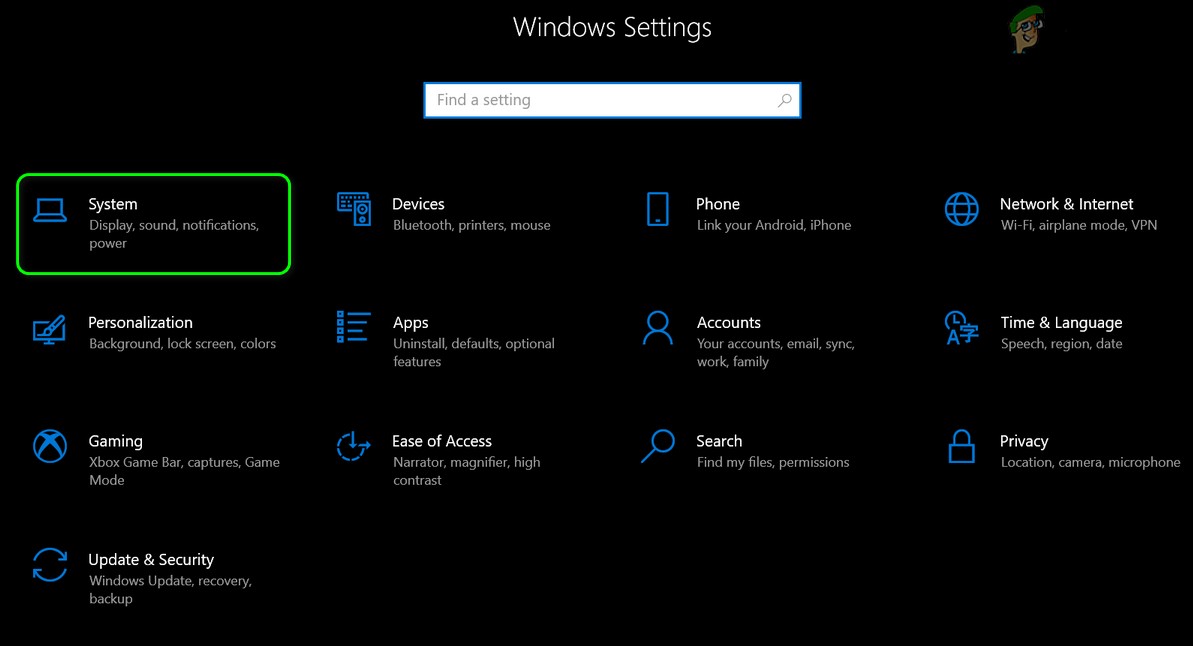Click the magnifier inside the search box

click(x=785, y=100)
